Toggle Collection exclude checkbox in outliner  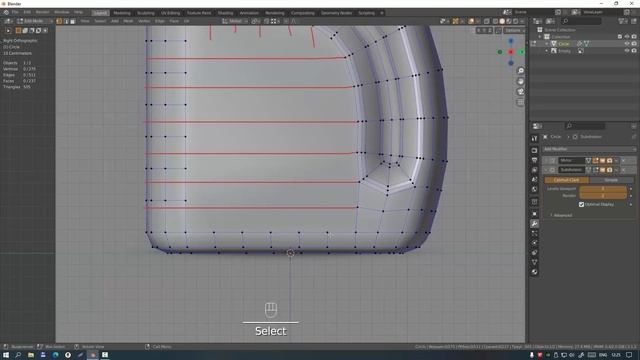(x=620, y=37)
